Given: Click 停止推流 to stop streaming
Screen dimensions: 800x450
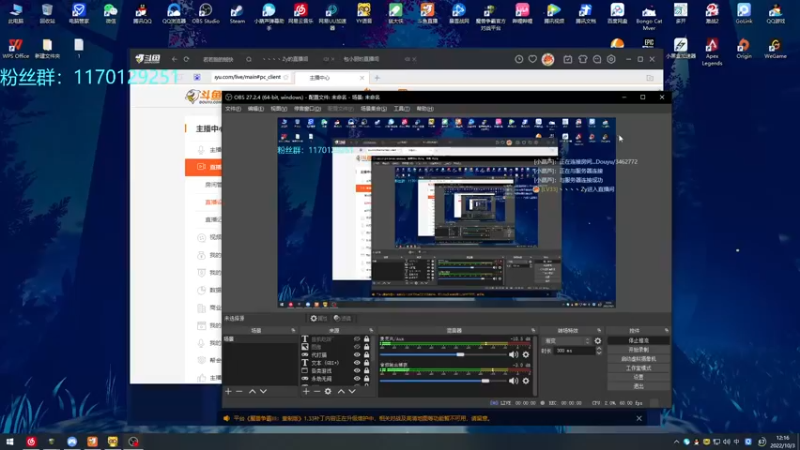Looking at the screenshot, I should (x=638, y=340).
